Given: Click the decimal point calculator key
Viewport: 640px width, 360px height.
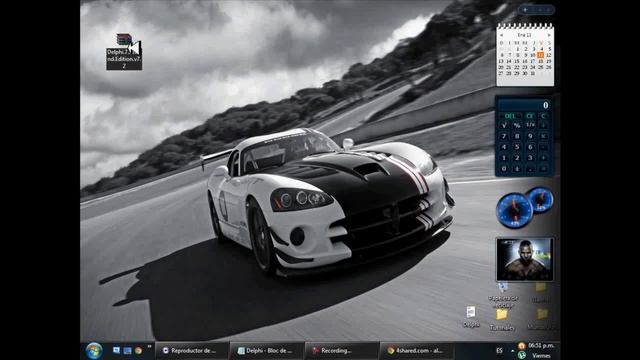Looking at the screenshot, I should pyautogui.click(x=530, y=169).
